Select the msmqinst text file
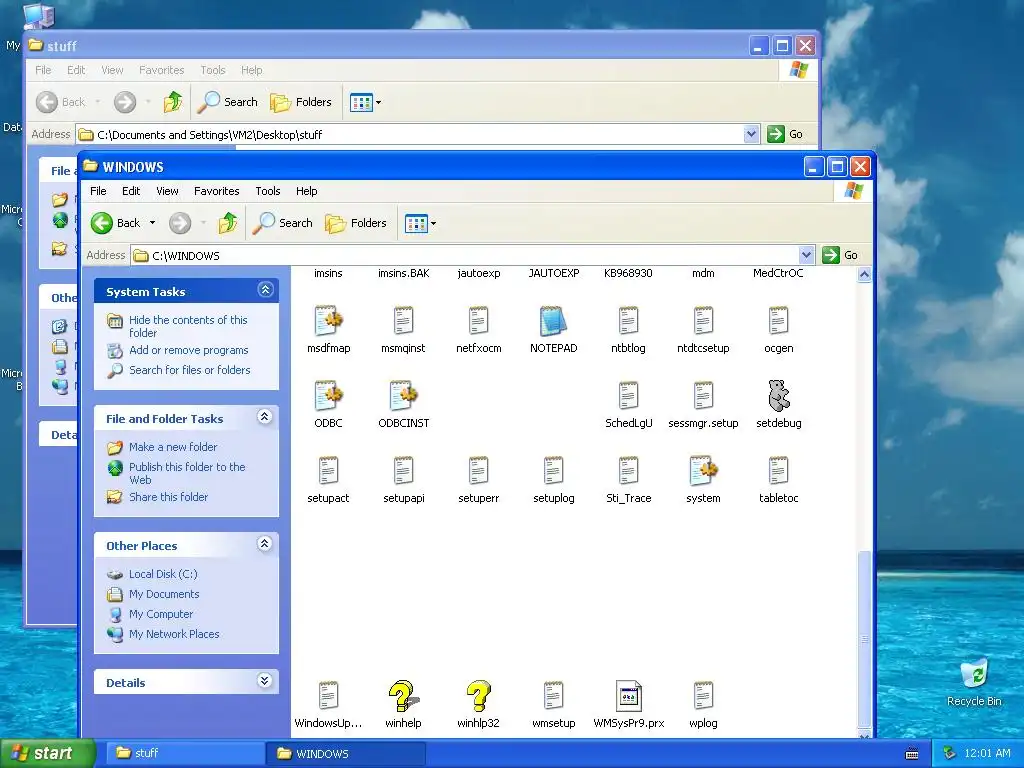Image resolution: width=1024 pixels, height=768 pixels. (404, 321)
